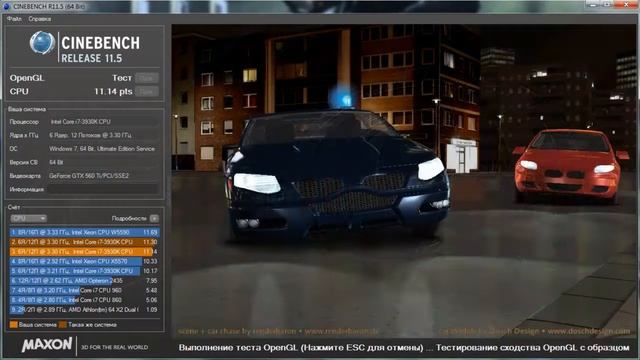Image resolution: width=640 pixels, height=360 pixels.
Task: Select rank 5 Core i7-3930K 3.21 ГГц row
Action: (x=84, y=271)
